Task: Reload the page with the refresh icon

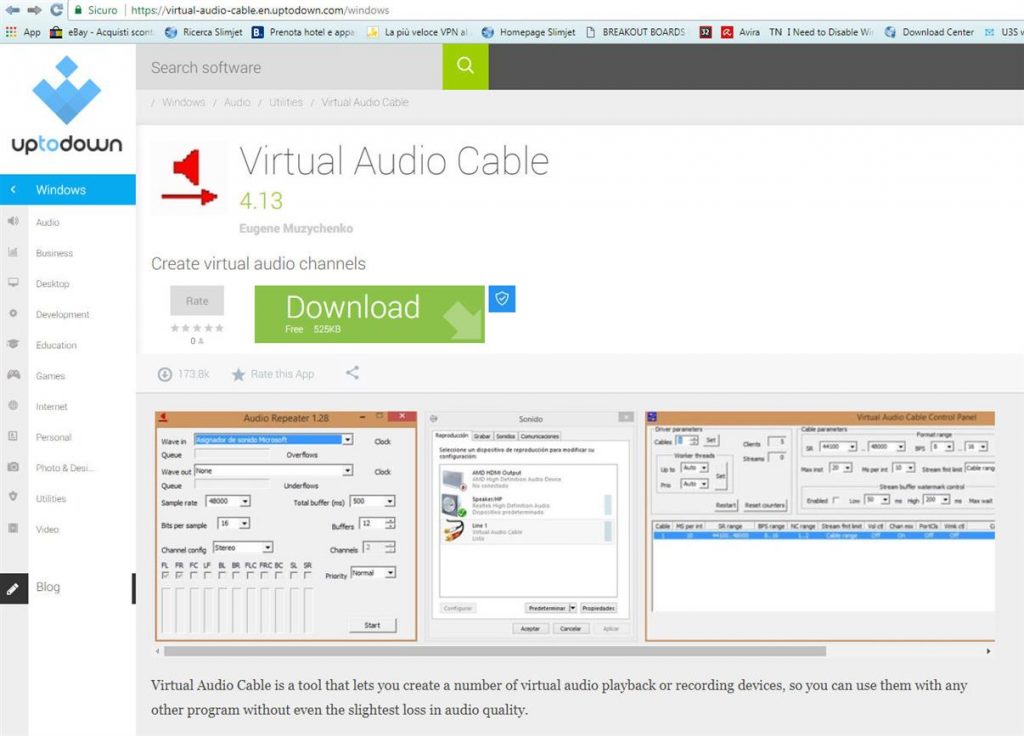Action: [x=56, y=10]
